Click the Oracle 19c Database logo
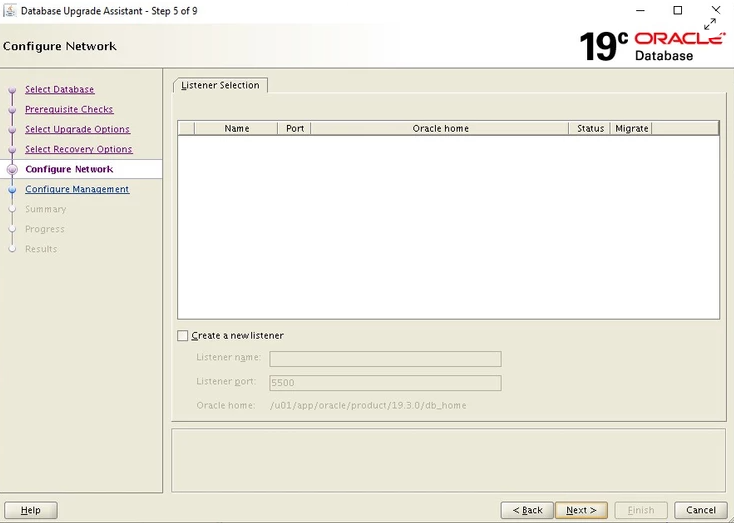 pos(652,46)
